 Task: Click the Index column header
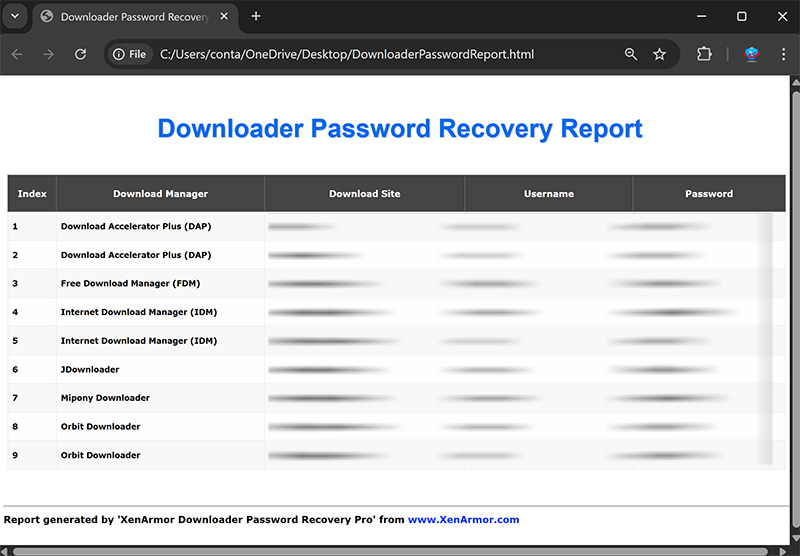tap(32, 193)
